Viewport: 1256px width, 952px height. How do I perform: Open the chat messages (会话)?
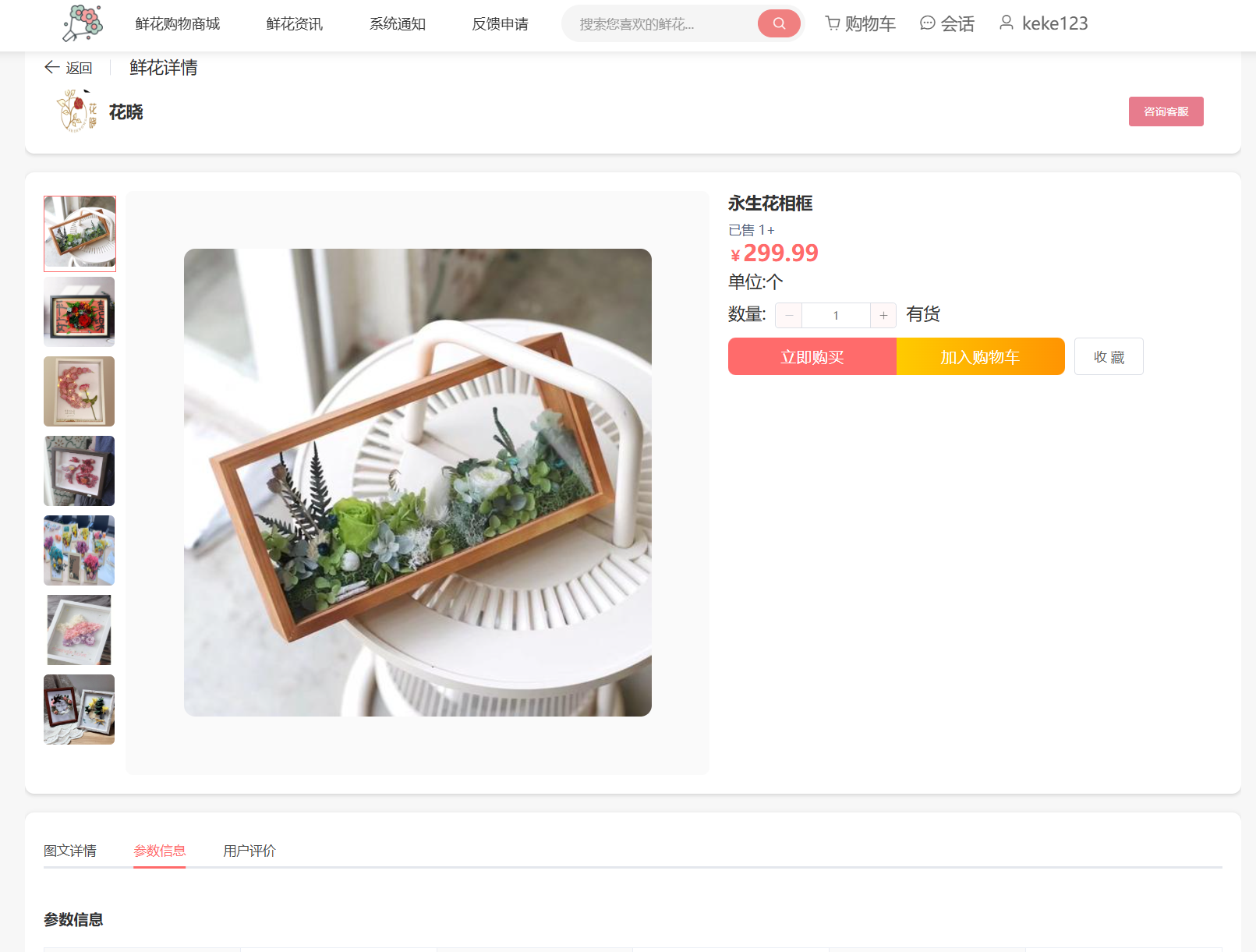pyautogui.click(x=947, y=23)
